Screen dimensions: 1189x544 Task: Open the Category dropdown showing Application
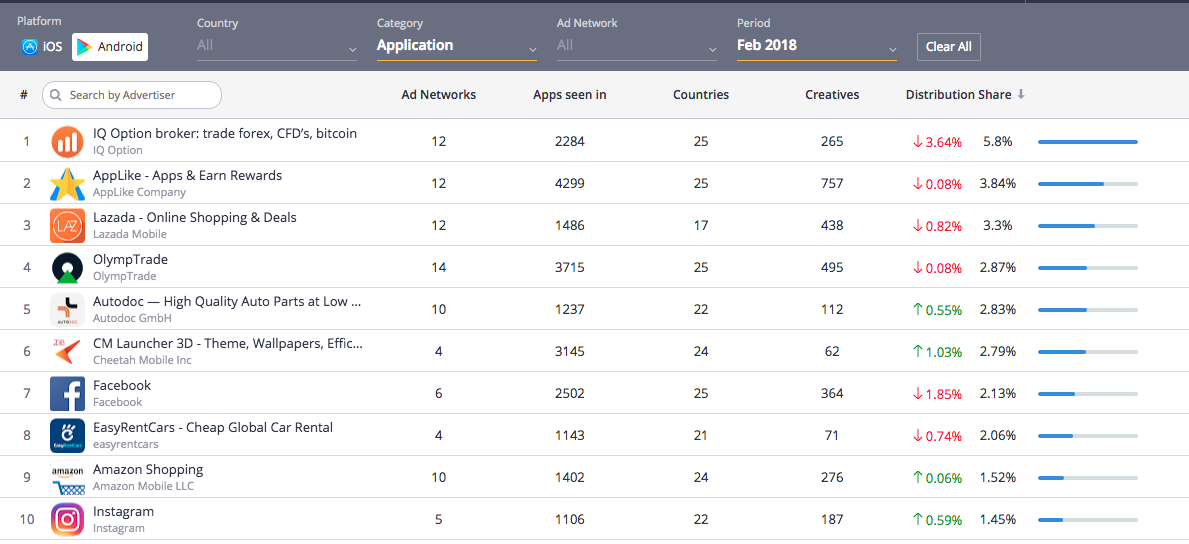pos(456,46)
